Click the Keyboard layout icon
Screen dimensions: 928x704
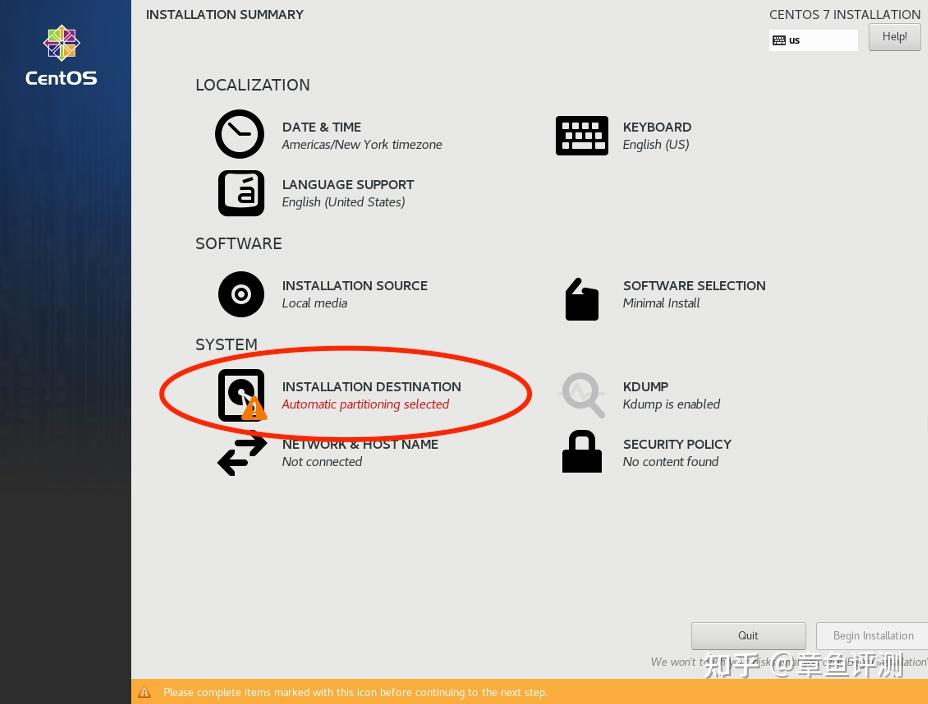[582, 135]
